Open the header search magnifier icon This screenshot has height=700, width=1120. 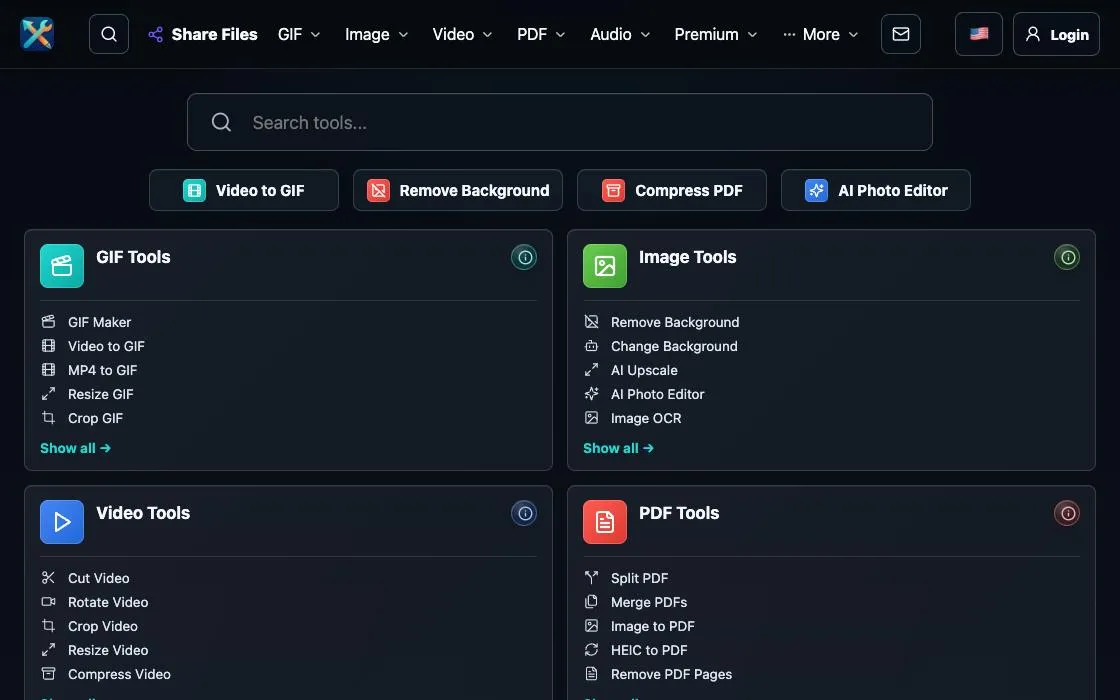point(109,34)
